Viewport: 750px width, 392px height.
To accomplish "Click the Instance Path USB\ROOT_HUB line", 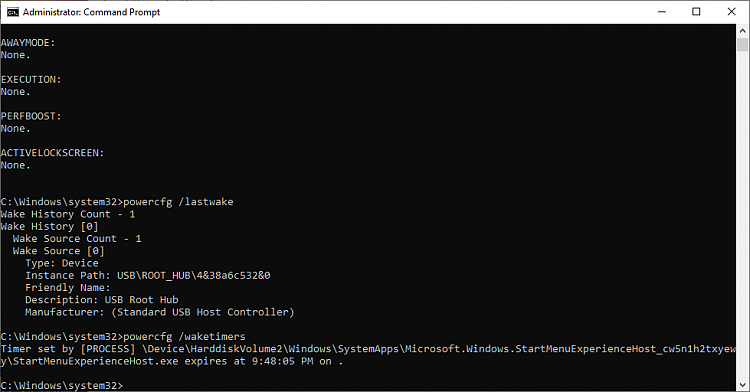I will [148, 275].
